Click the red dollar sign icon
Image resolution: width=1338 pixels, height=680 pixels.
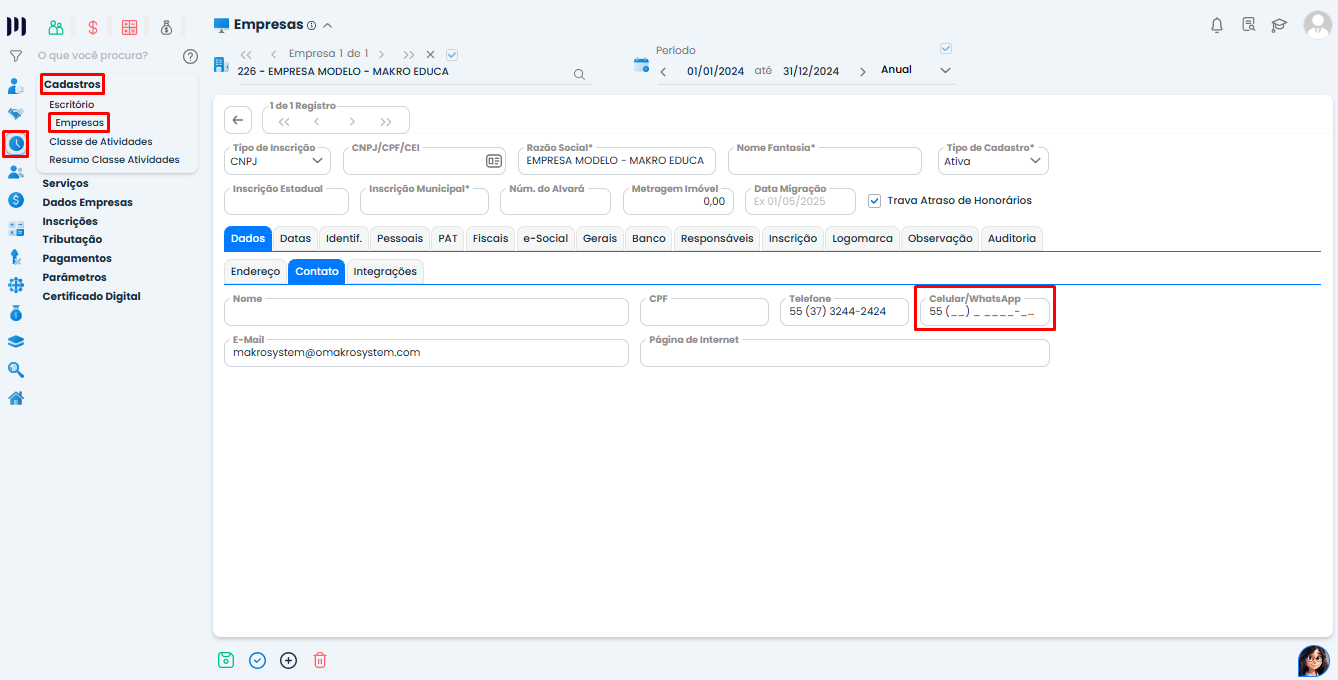(x=92, y=27)
